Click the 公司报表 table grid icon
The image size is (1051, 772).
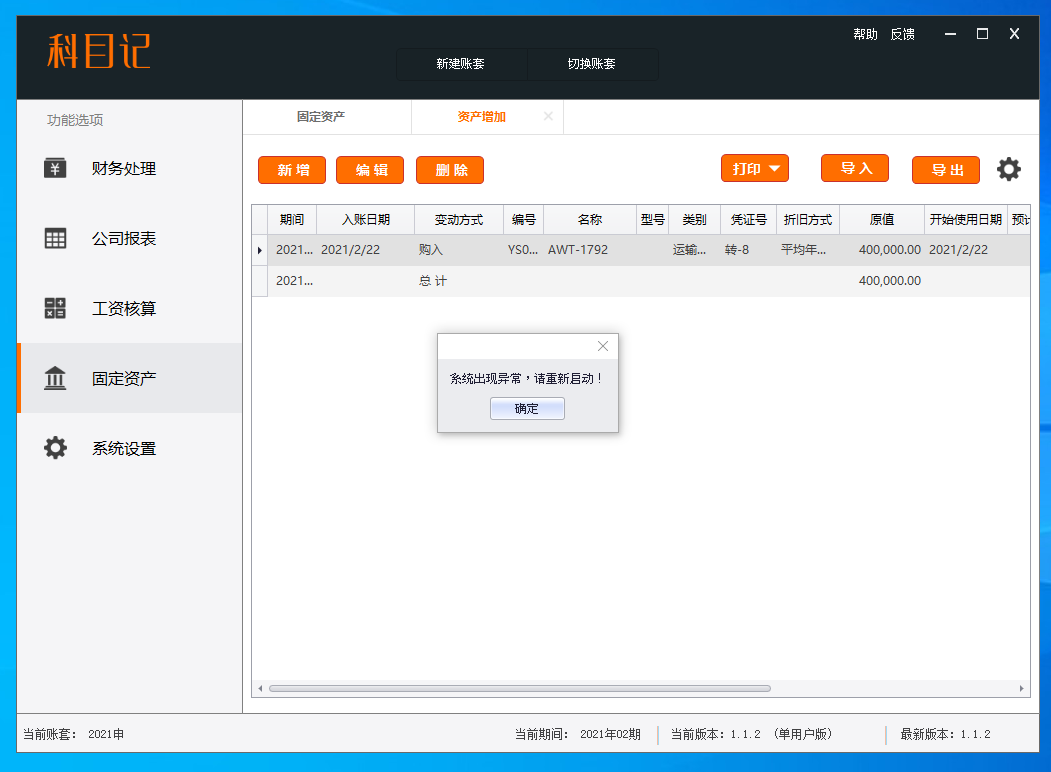(x=55, y=238)
